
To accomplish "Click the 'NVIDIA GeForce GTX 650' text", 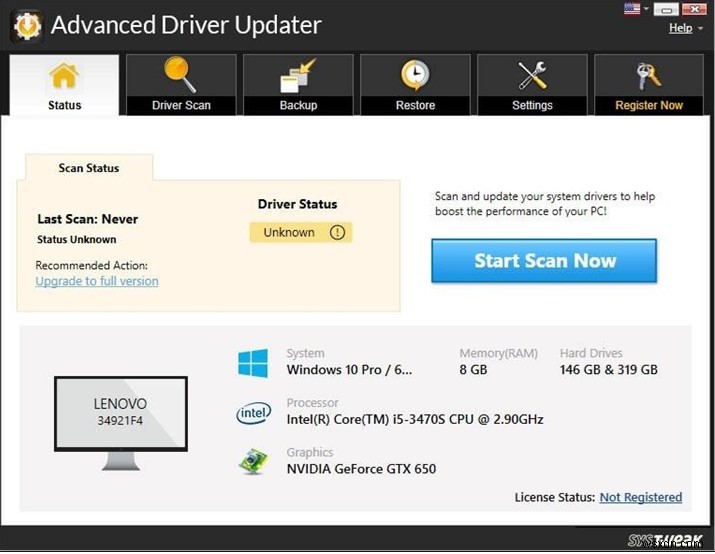I will (x=361, y=469).
